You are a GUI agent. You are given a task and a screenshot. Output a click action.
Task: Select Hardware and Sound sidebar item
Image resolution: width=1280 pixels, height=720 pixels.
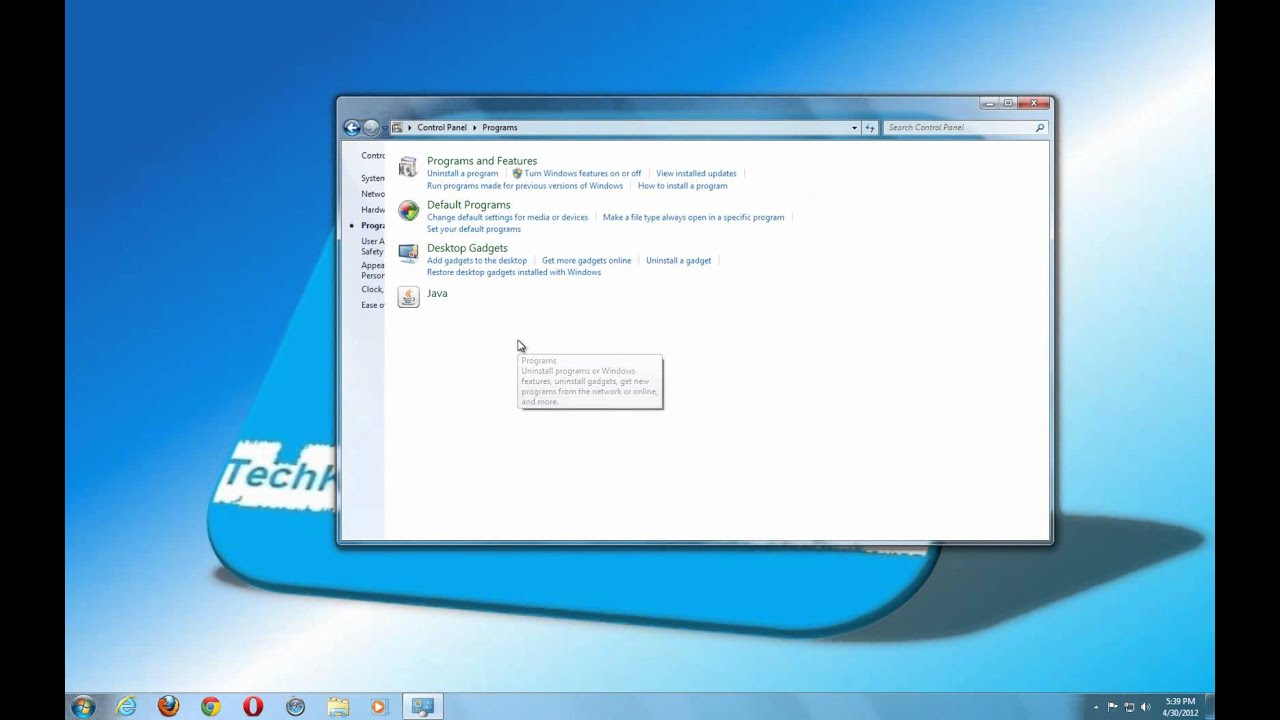coord(373,210)
